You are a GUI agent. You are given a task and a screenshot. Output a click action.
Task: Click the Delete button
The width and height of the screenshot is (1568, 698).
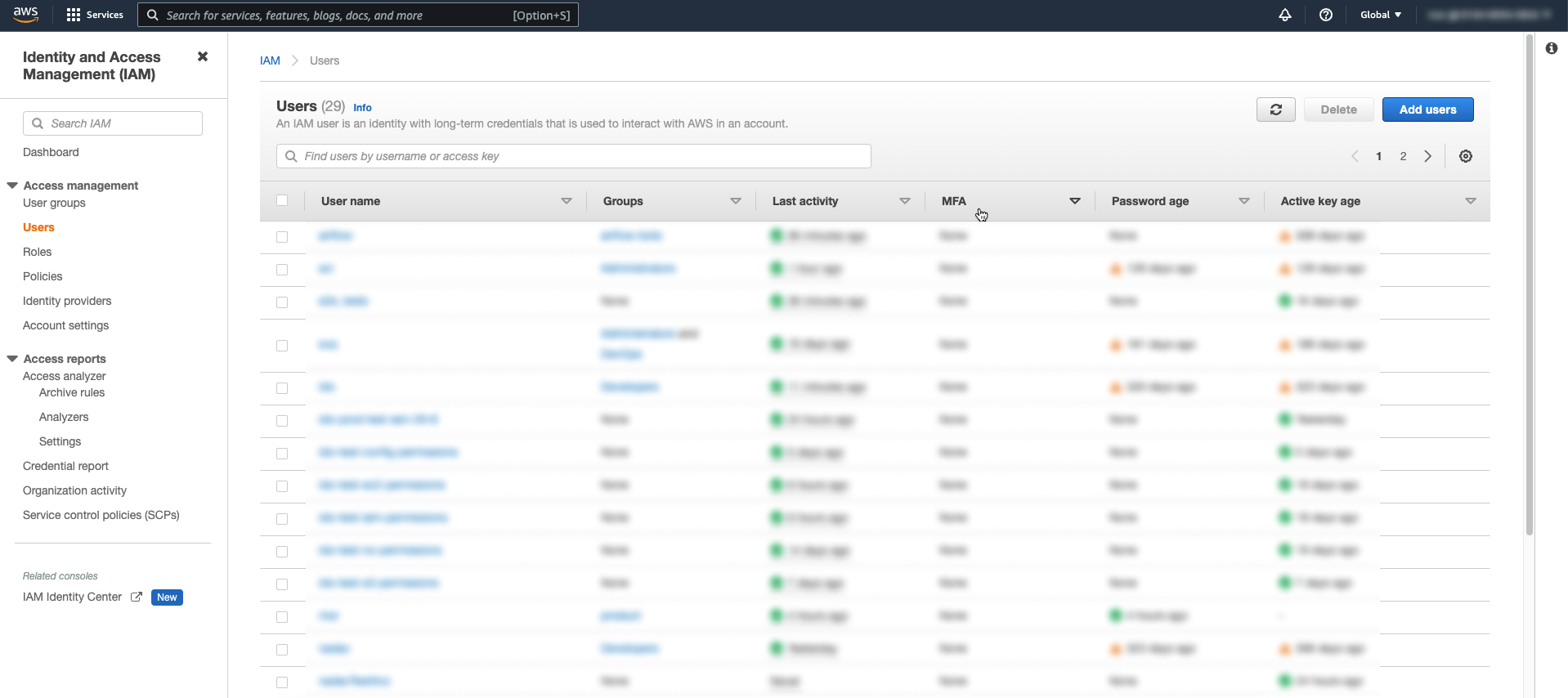(x=1338, y=110)
